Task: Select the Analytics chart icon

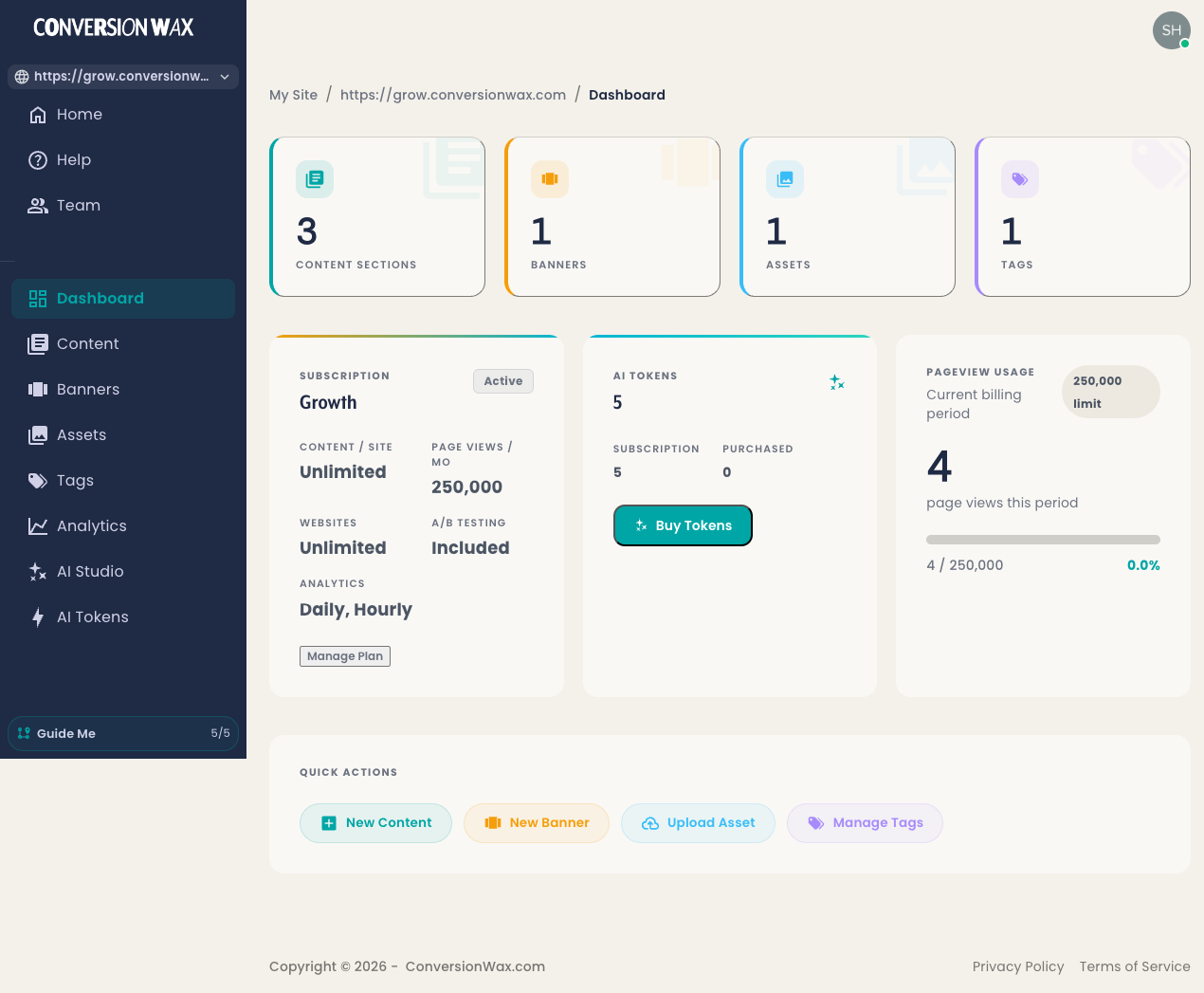Action: pyautogui.click(x=39, y=525)
